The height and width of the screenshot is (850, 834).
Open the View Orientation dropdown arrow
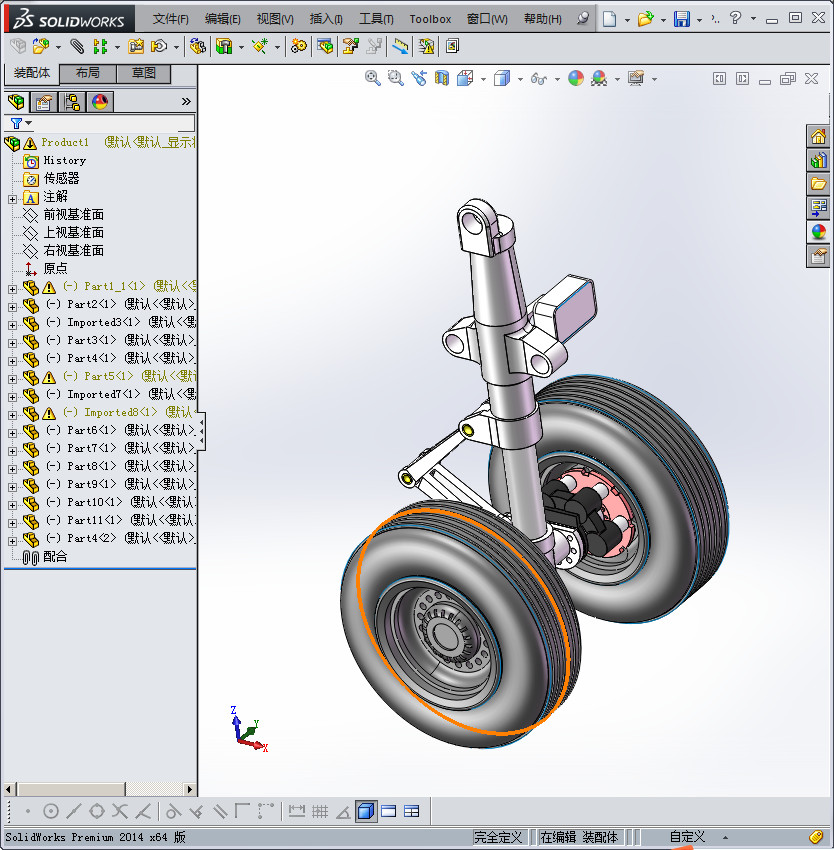pos(483,80)
